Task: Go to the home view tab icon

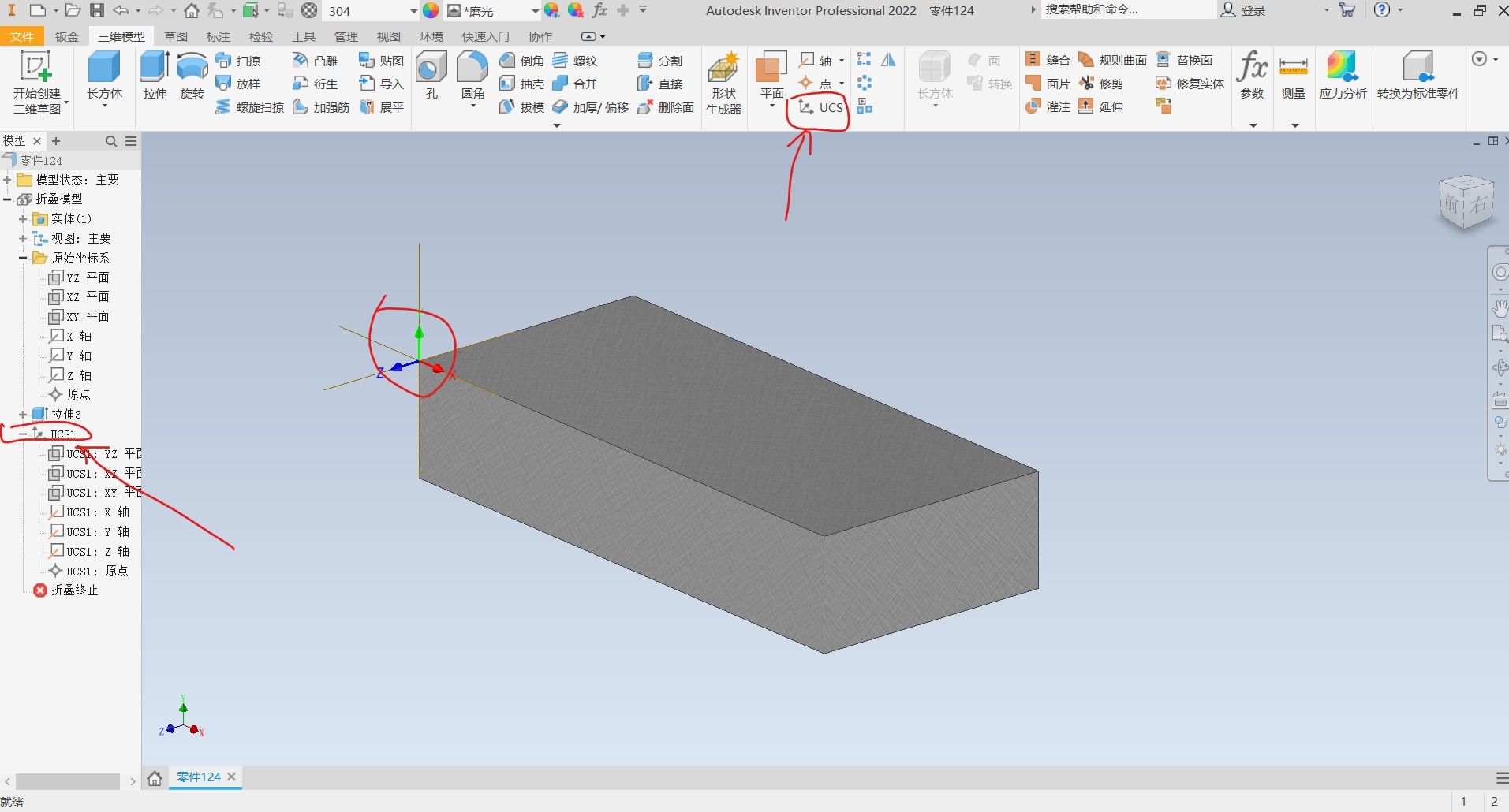Action: (x=155, y=778)
